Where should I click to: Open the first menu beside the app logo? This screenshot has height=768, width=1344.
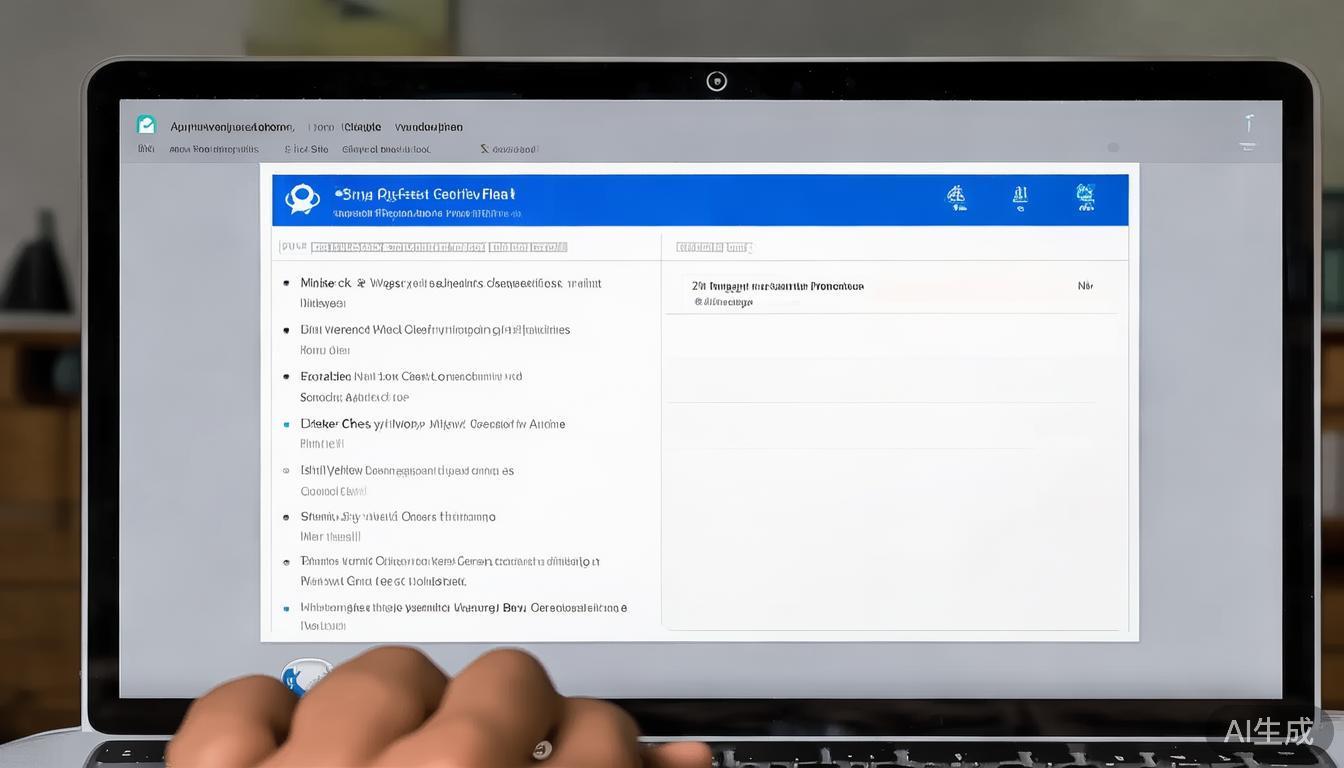point(232,127)
